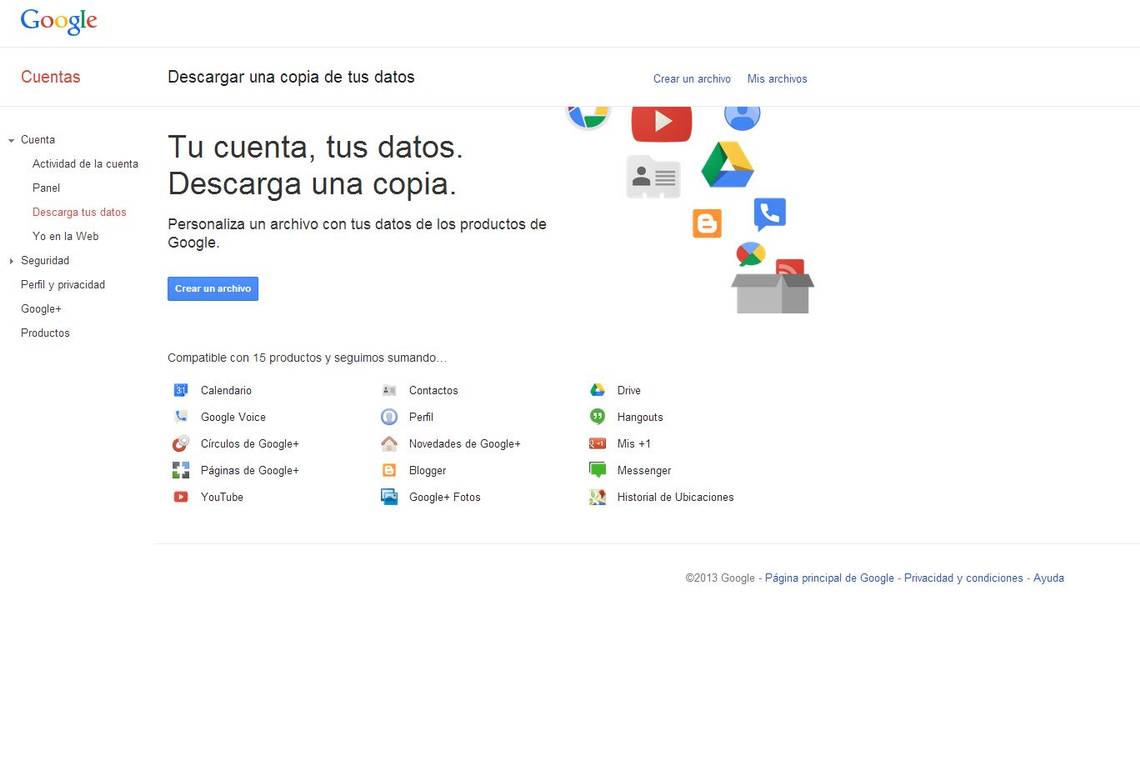
Task: Click the Calendario text label
Action: click(226, 391)
